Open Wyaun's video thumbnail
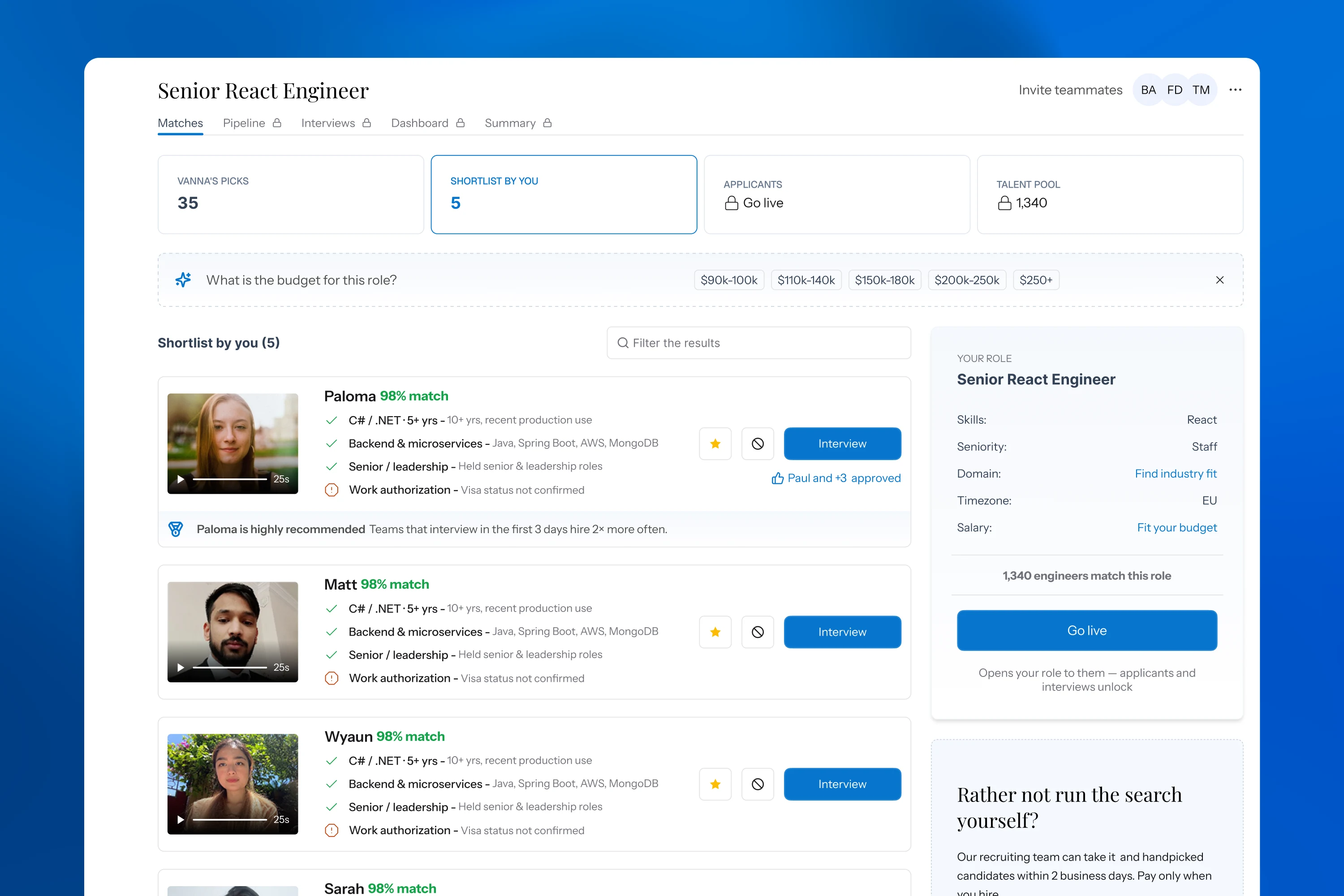Image resolution: width=1344 pixels, height=896 pixels. click(233, 784)
